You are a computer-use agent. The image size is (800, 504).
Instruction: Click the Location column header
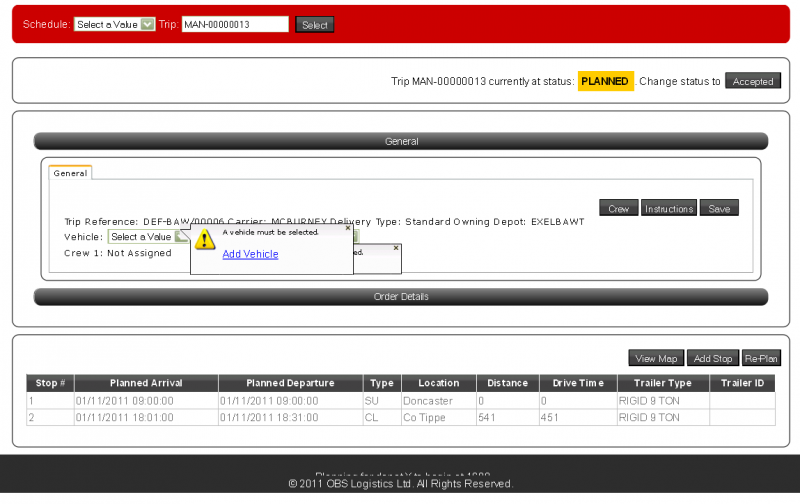[439, 383]
